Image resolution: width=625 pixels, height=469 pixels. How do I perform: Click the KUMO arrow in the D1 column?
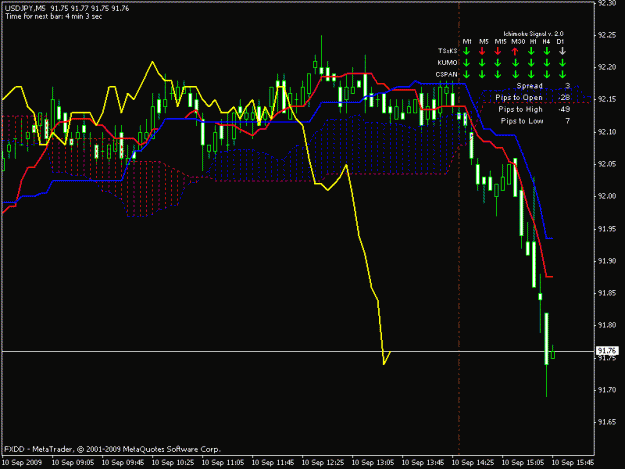pyautogui.click(x=562, y=63)
